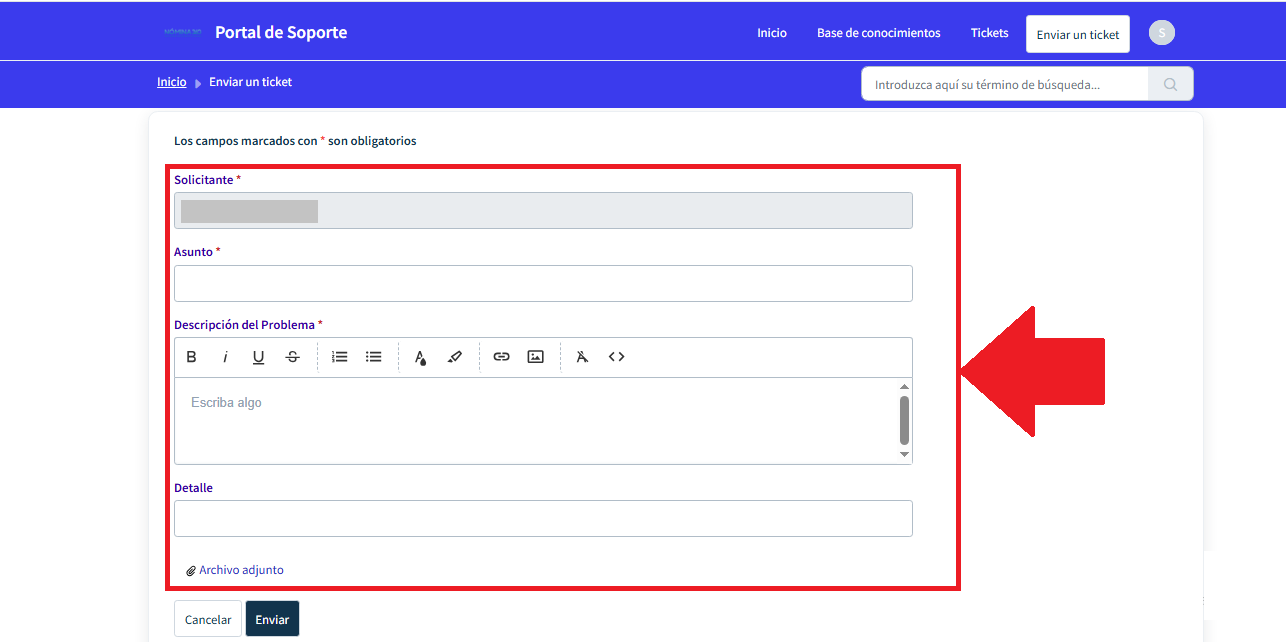This screenshot has width=1286, height=642.
Task: Apply strikethrough formatting
Action: pos(292,357)
